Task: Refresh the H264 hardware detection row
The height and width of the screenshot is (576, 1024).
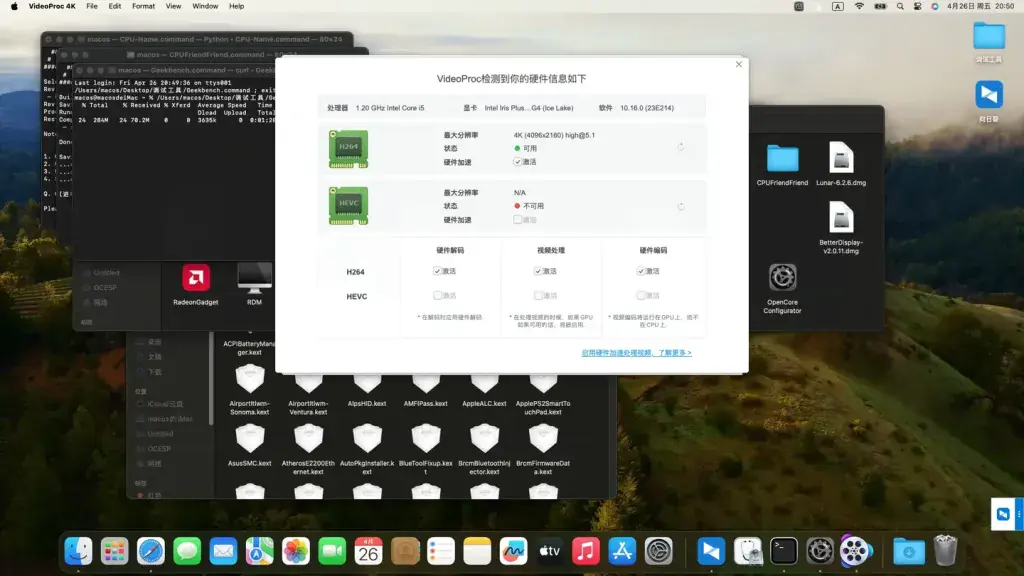Action: [x=680, y=147]
